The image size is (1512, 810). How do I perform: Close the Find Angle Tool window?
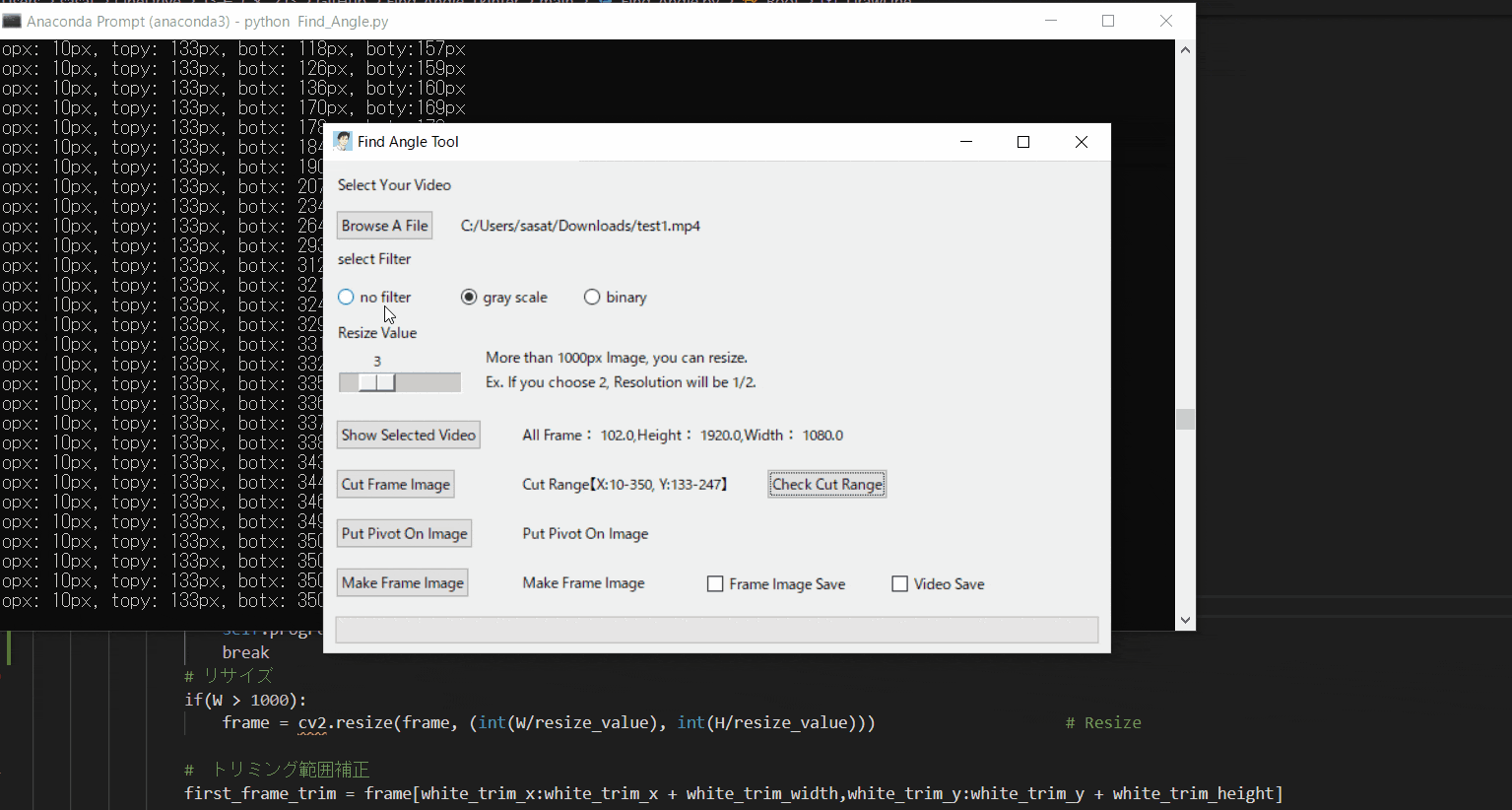click(x=1082, y=142)
